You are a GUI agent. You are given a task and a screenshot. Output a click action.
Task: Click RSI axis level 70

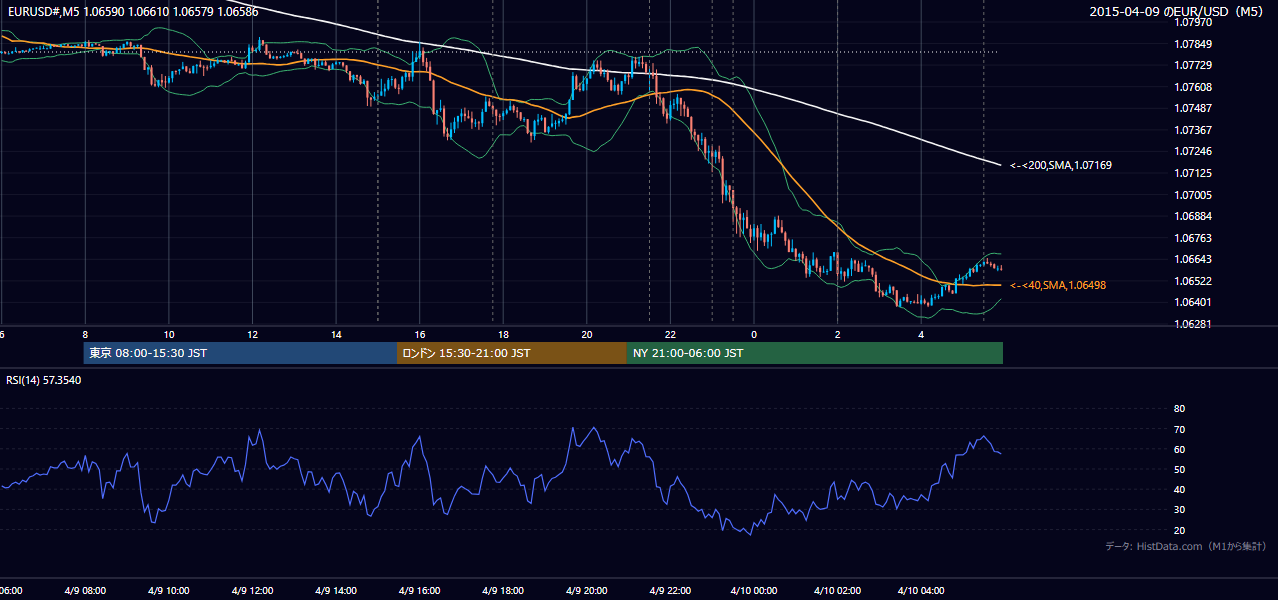1179,429
